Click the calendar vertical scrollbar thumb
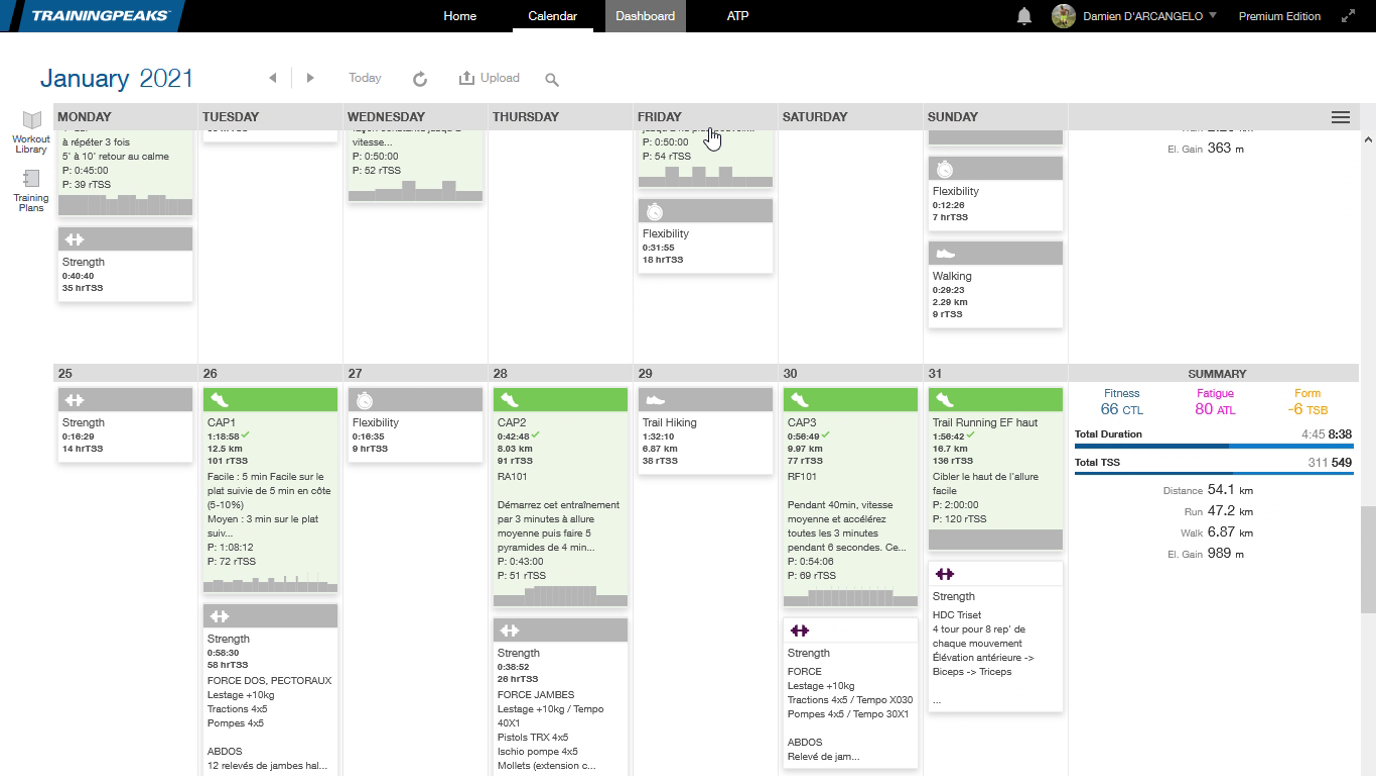 click(x=1367, y=560)
